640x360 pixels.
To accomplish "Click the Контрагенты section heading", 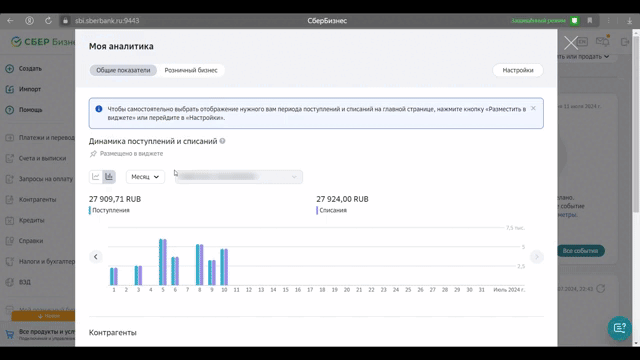I will [113, 333].
